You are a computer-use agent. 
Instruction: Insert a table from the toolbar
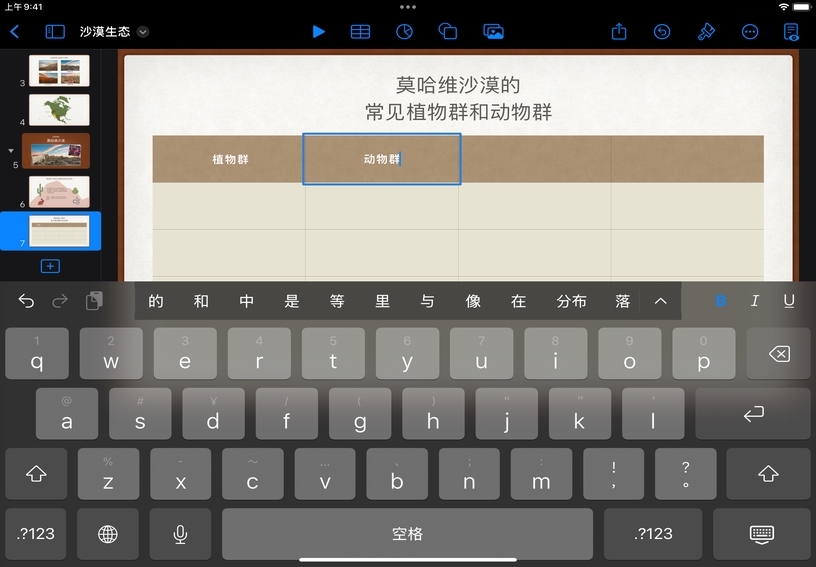click(x=360, y=32)
